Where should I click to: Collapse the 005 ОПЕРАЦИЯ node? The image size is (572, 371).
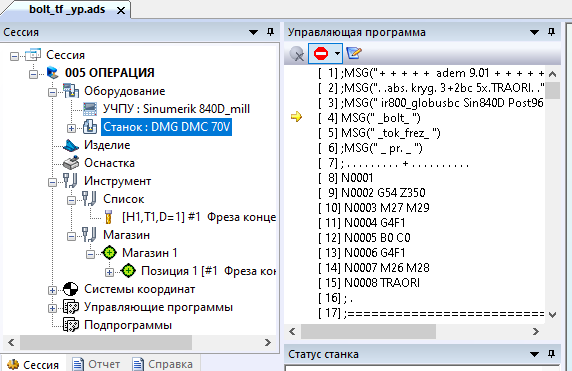point(33,74)
